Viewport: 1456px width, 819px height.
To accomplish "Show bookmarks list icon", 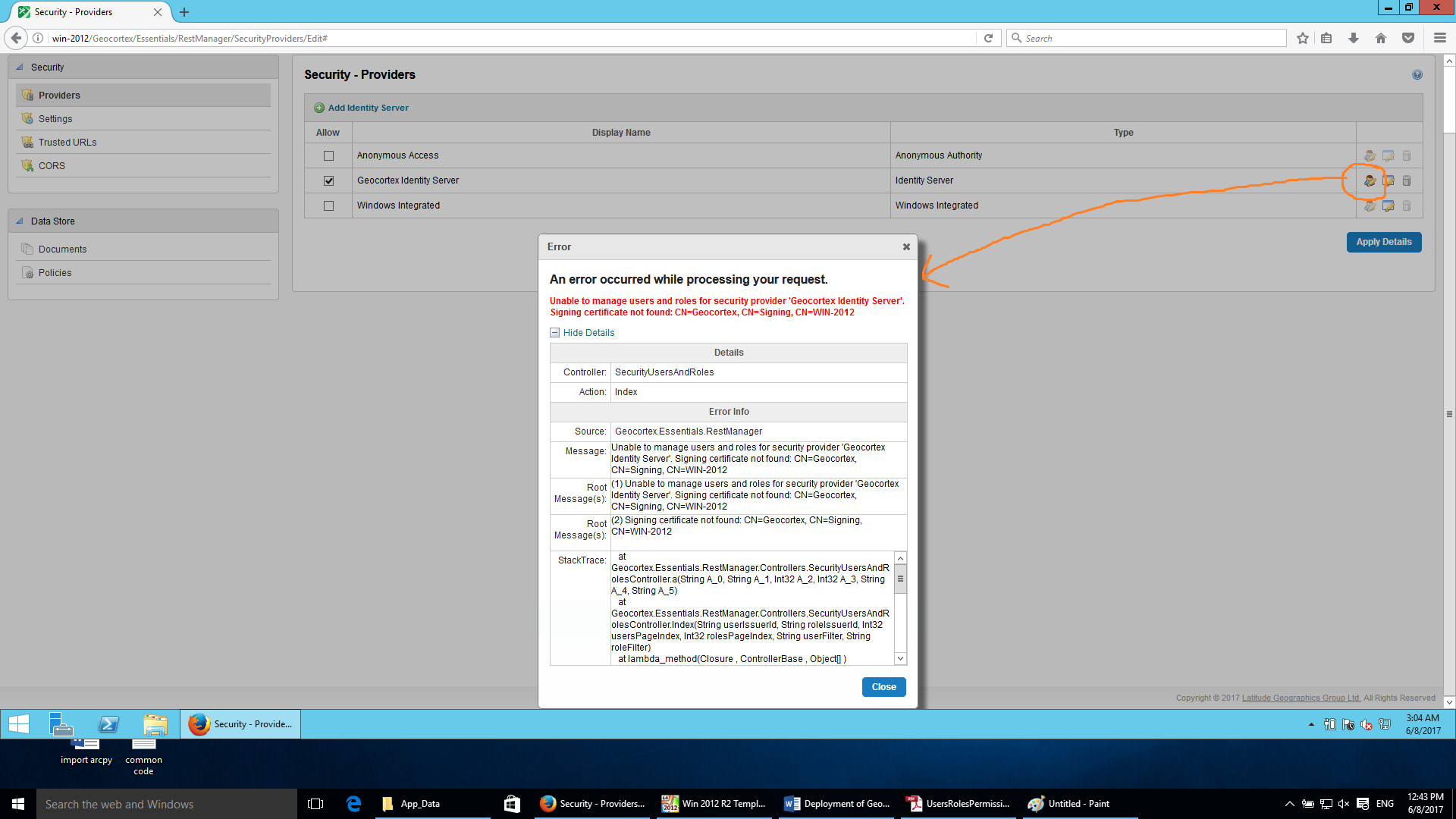I will 1326,38.
